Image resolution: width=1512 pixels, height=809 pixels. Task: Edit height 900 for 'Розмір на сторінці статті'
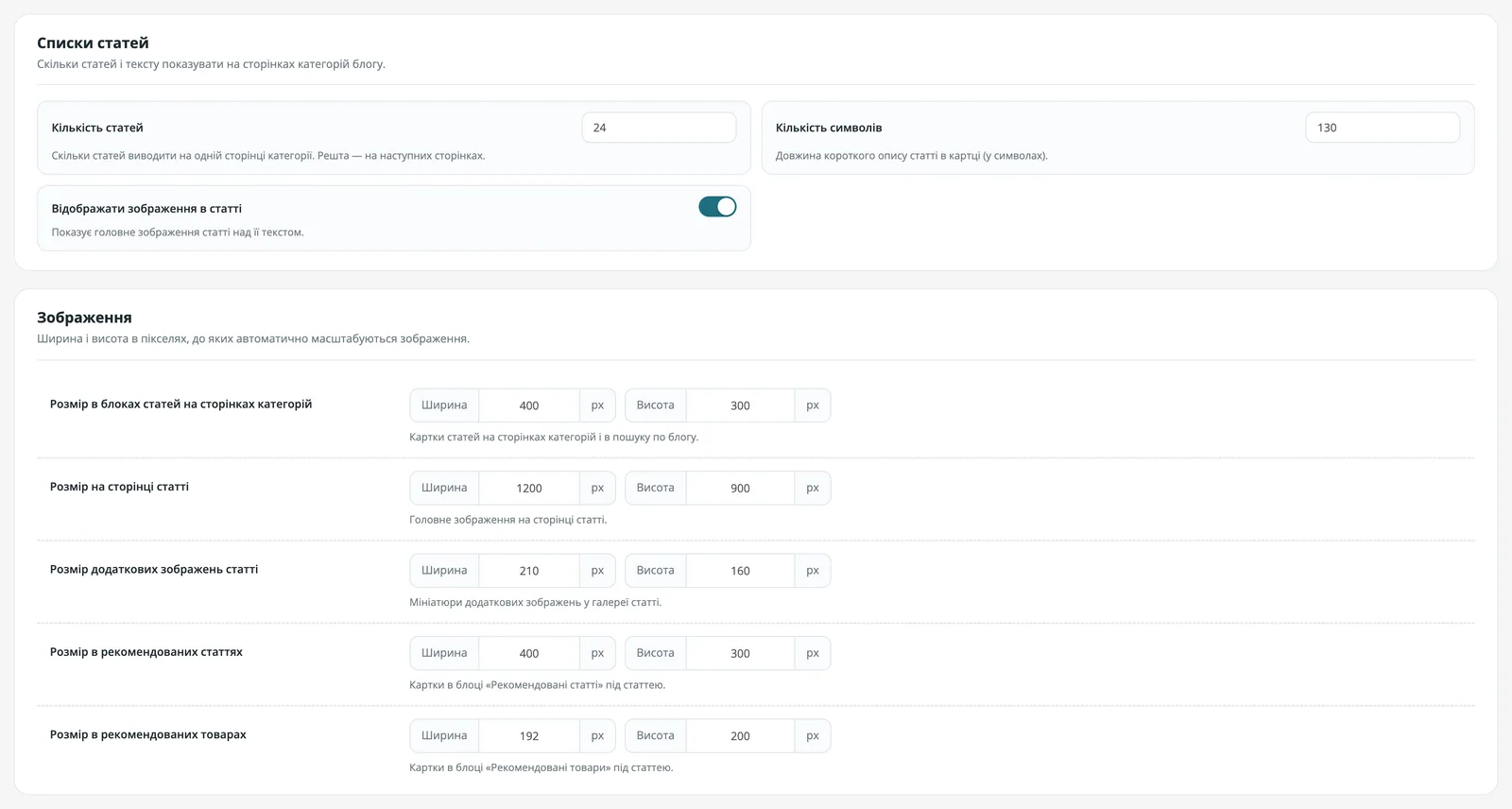(x=740, y=489)
